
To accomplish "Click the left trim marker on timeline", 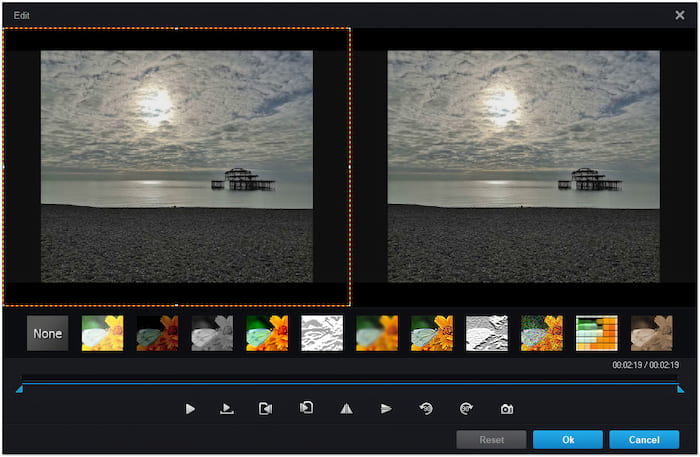I will pyautogui.click(x=19, y=389).
